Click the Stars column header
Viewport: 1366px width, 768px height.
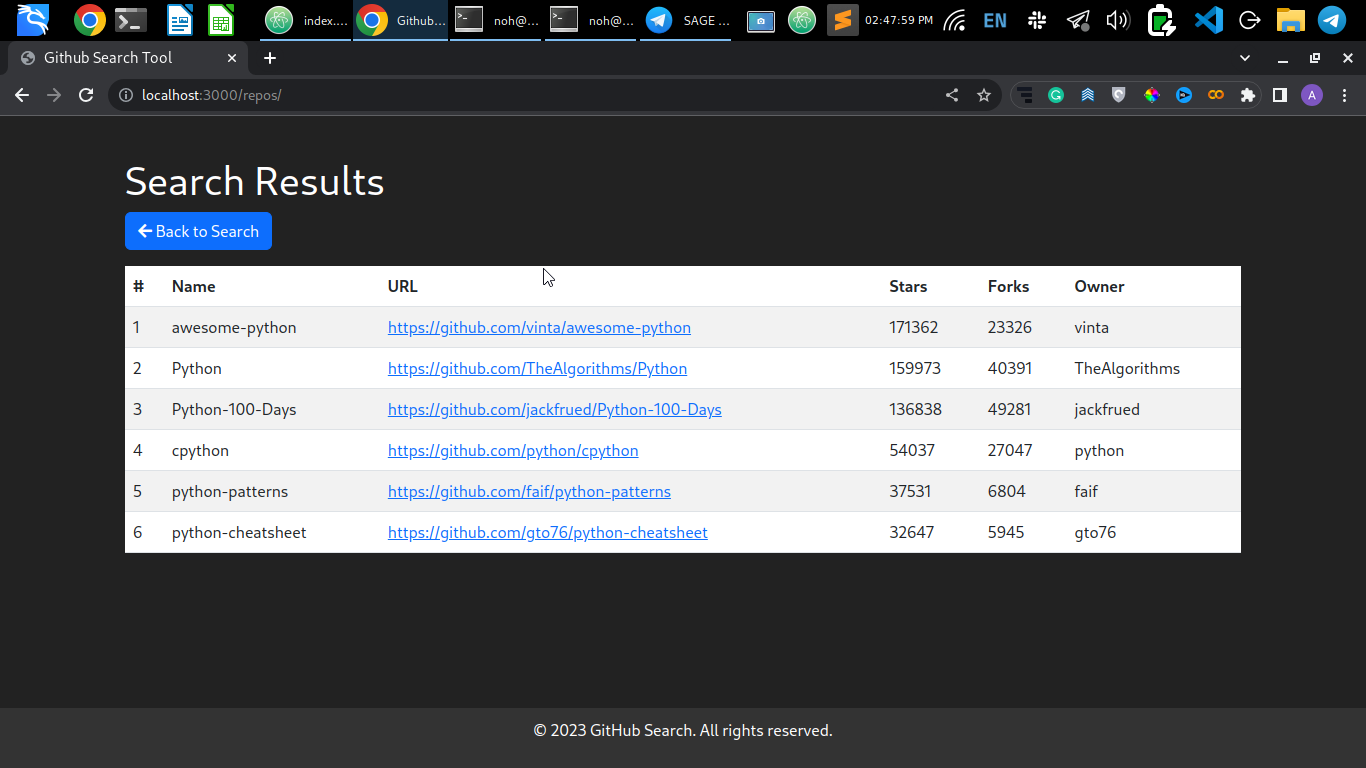(x=908, y=286)
